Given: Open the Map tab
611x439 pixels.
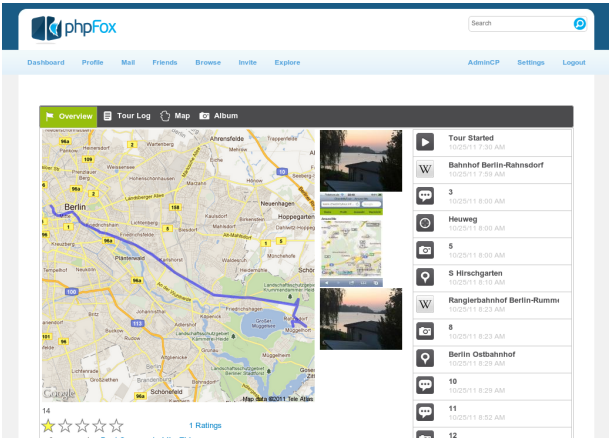Looking at the screenshot, I should point(175,116).
